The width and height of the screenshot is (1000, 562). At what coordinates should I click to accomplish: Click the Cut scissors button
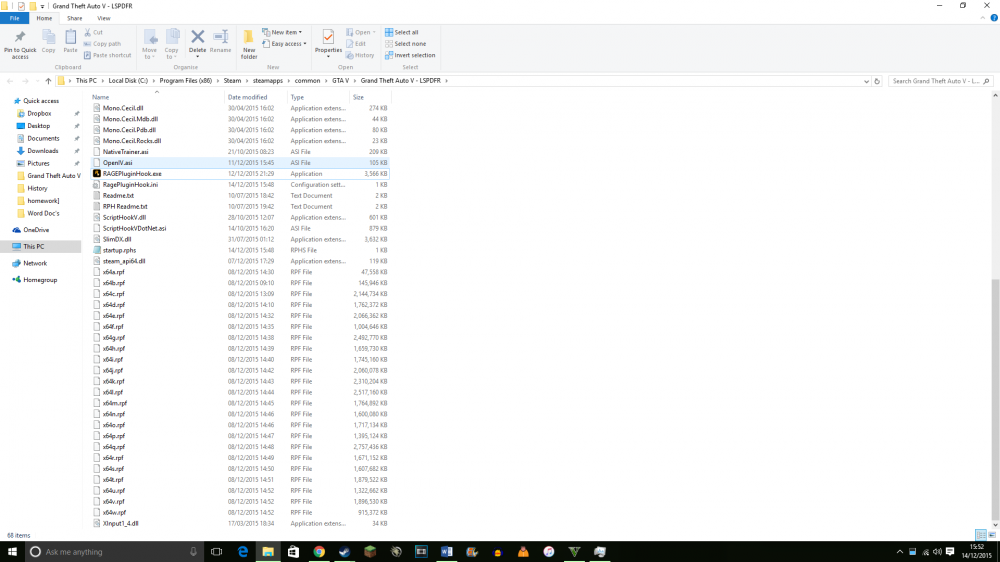pos(94,32)
